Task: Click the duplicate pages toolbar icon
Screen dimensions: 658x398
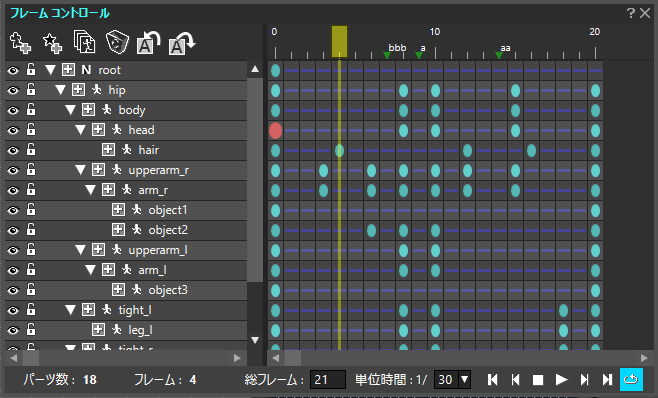Action: tap(84, 42)
